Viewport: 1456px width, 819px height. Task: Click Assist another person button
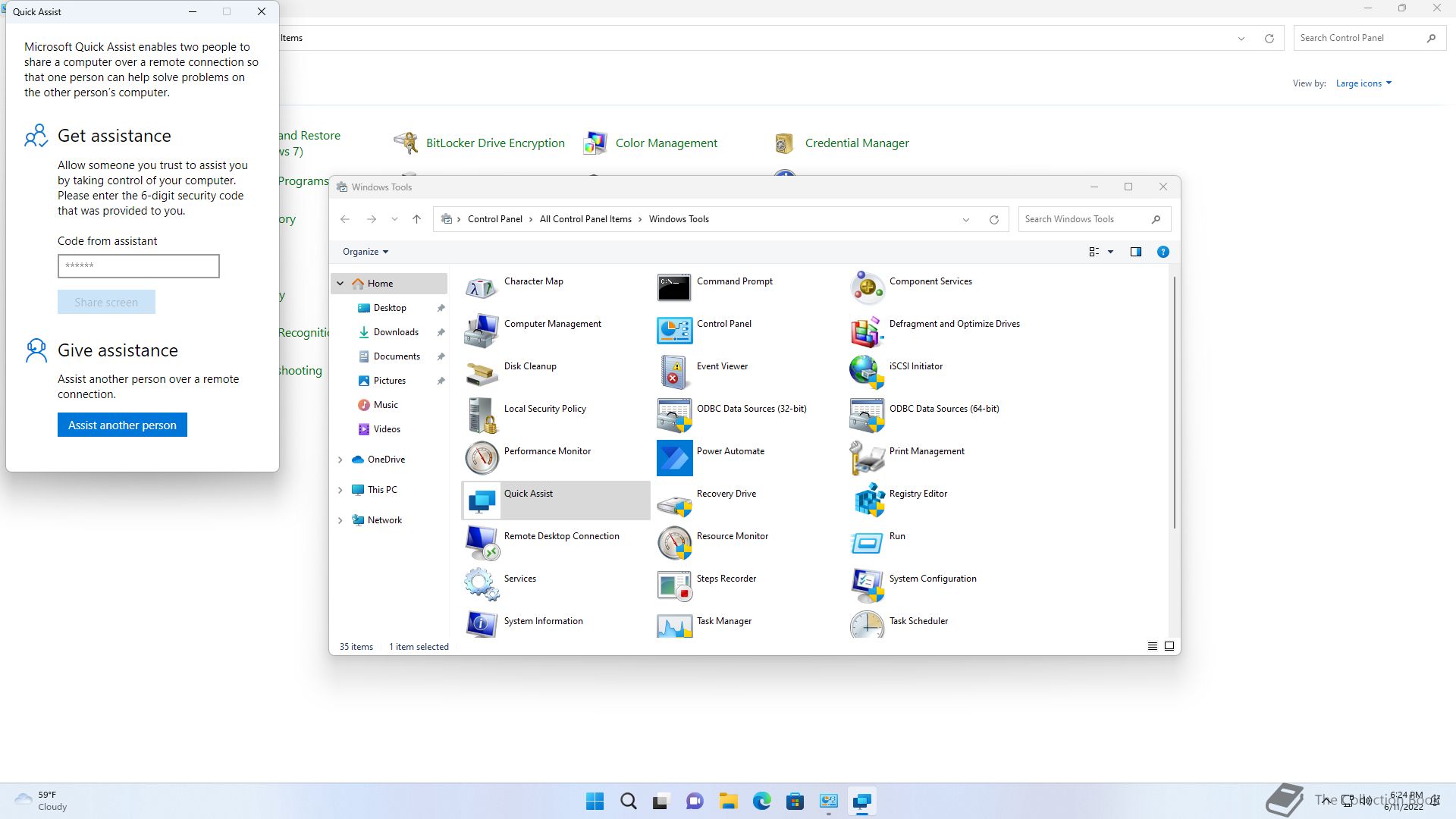click(122, 425)
